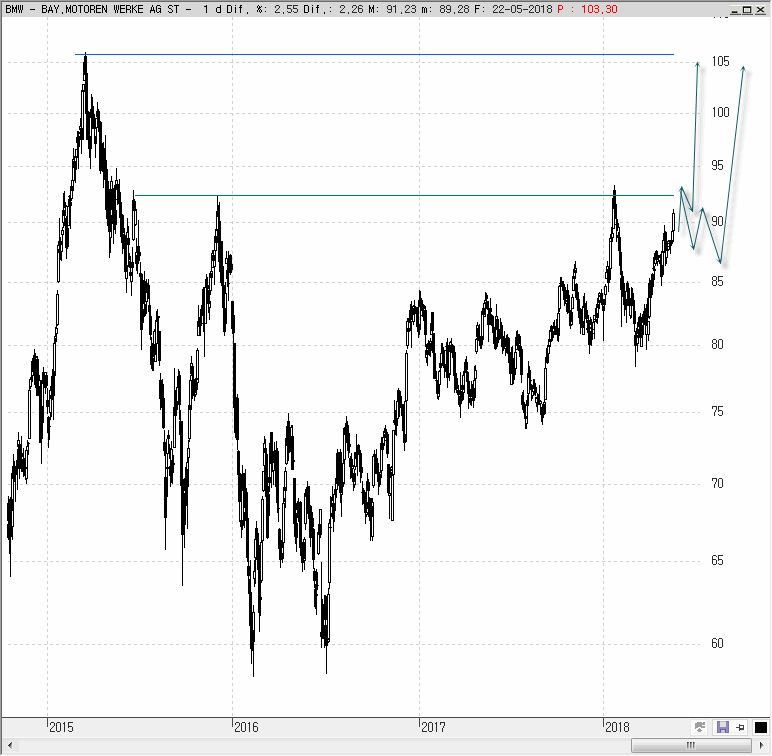This screenshot has width=772, height=756.
Task: Click the 100 price axis label
Action: pyautogui.click(x=720, y=113)
